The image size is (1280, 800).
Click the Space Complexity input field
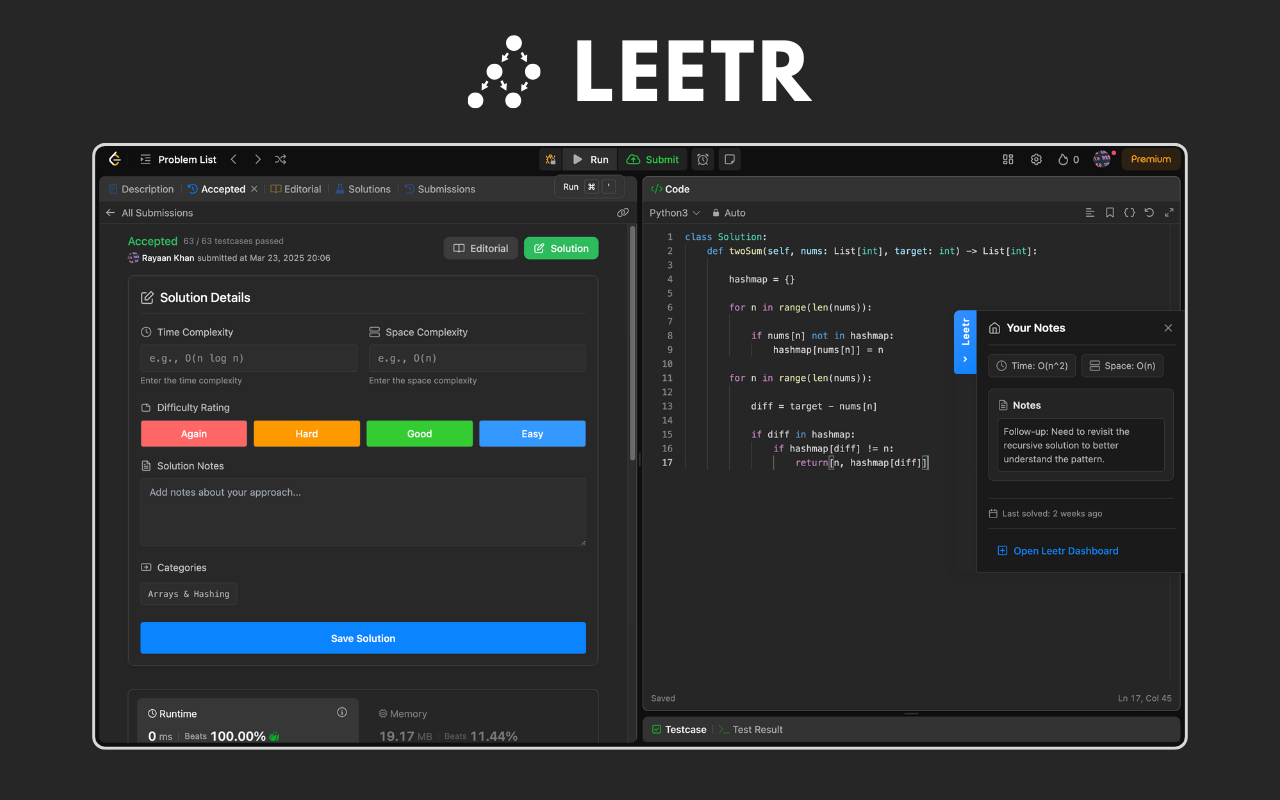point(477,358)
